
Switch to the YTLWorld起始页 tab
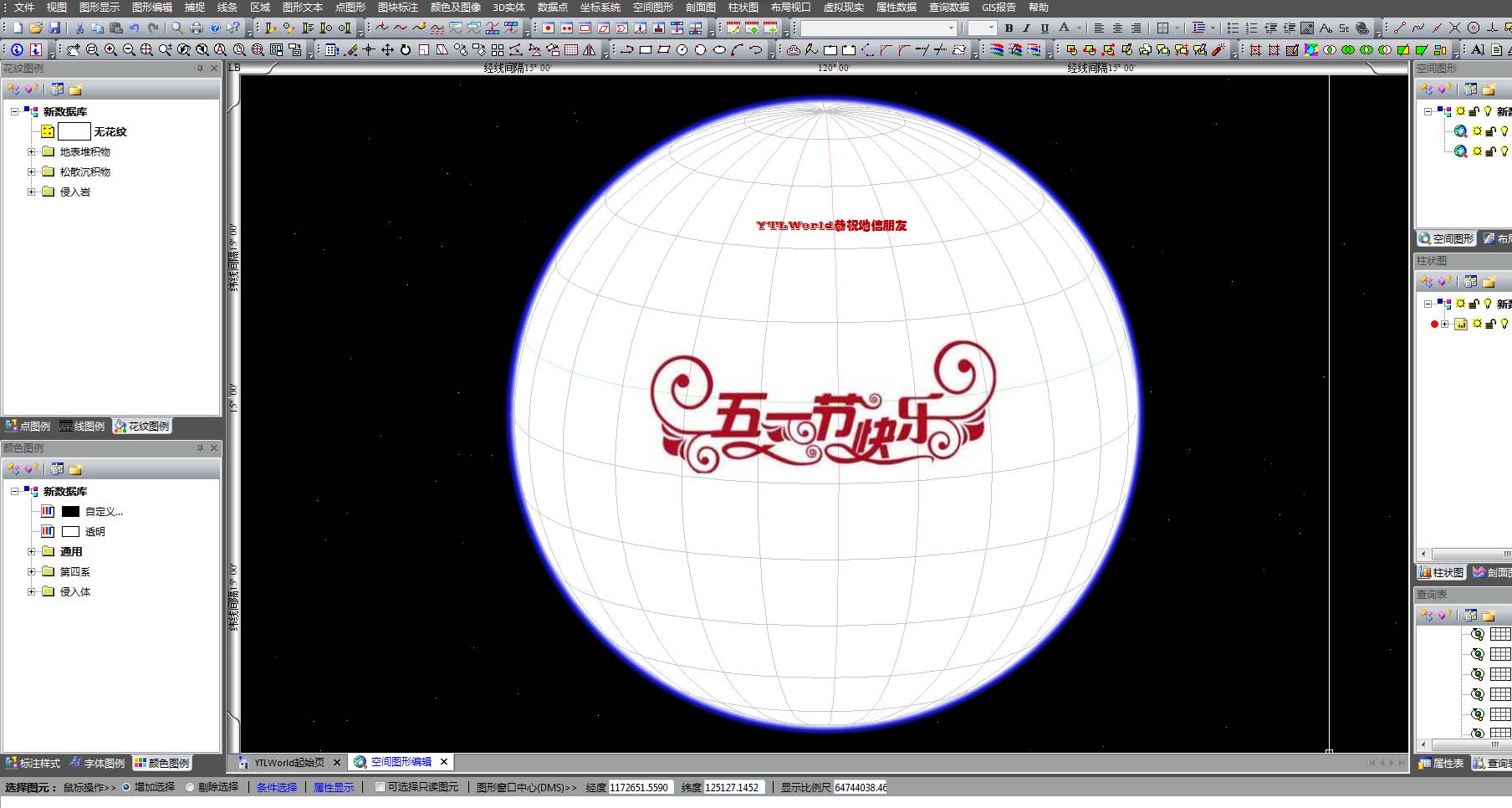[x=289, y=763]
